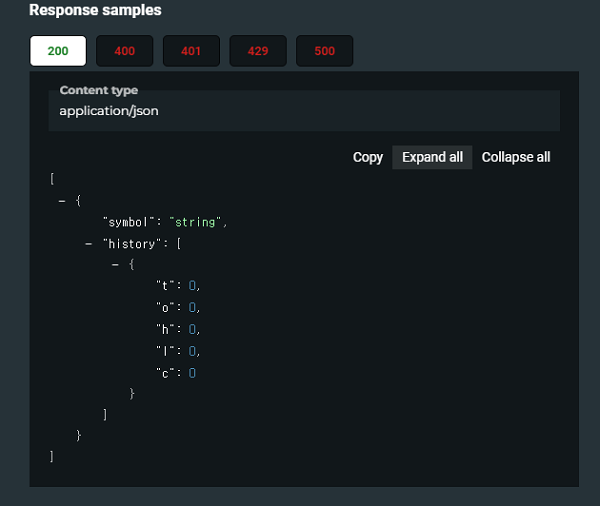Collapse the object inside history array
600x506 pixels.
click(115, 265)
